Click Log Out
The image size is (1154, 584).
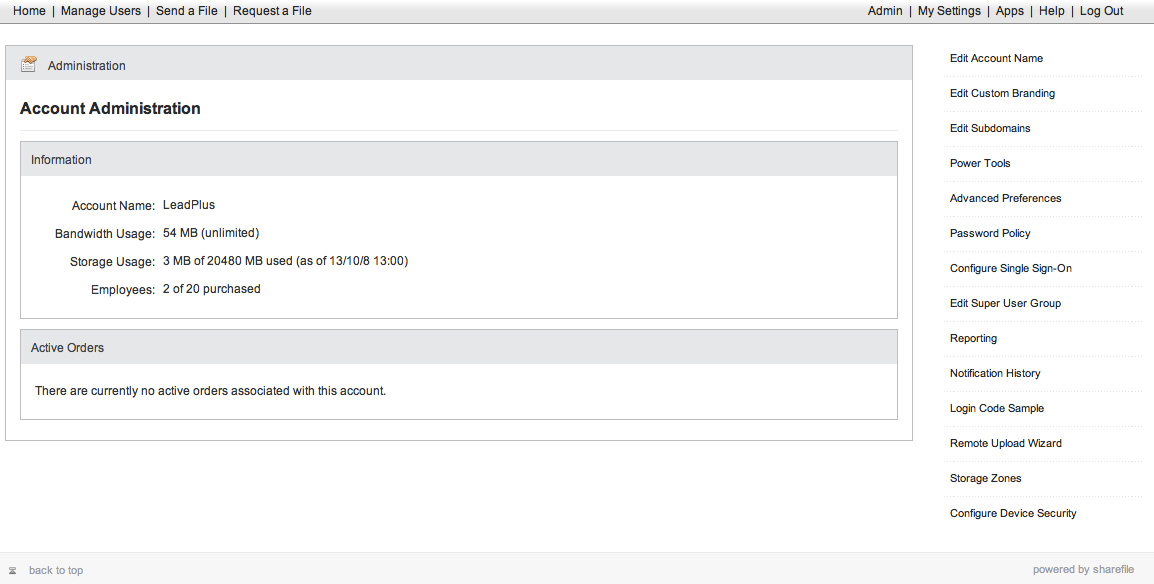1102,11
